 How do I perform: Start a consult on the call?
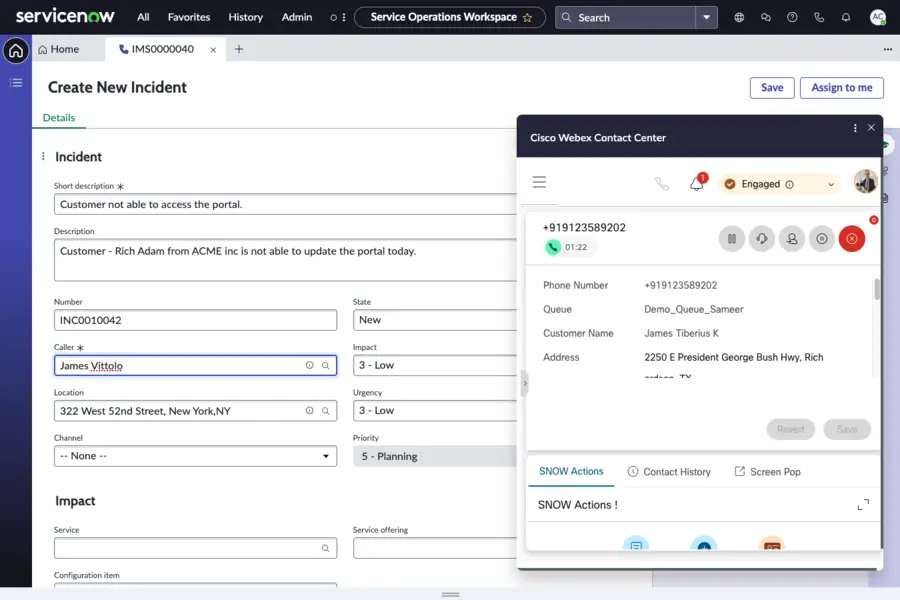point(762,239)
